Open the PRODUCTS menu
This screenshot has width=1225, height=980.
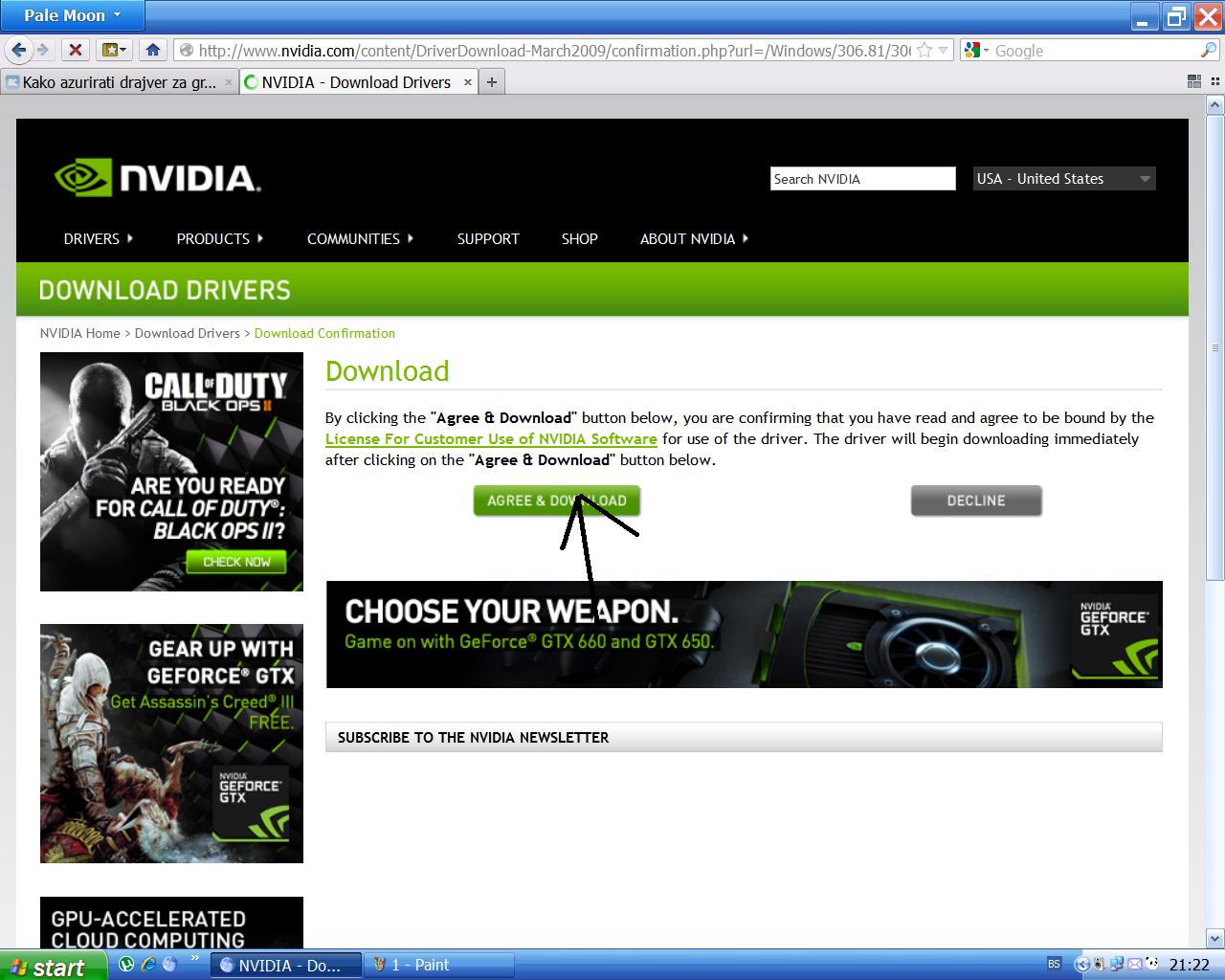220,238
